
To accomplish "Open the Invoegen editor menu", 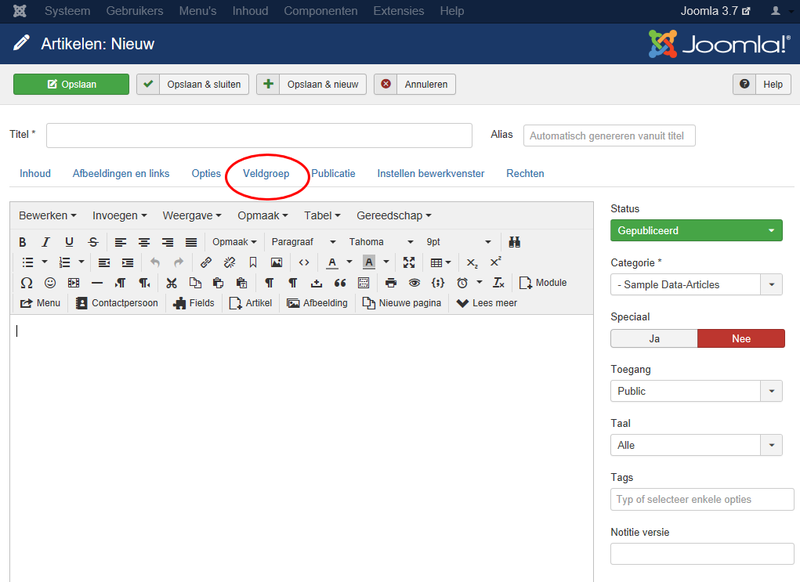I will [x=119, y=216].
